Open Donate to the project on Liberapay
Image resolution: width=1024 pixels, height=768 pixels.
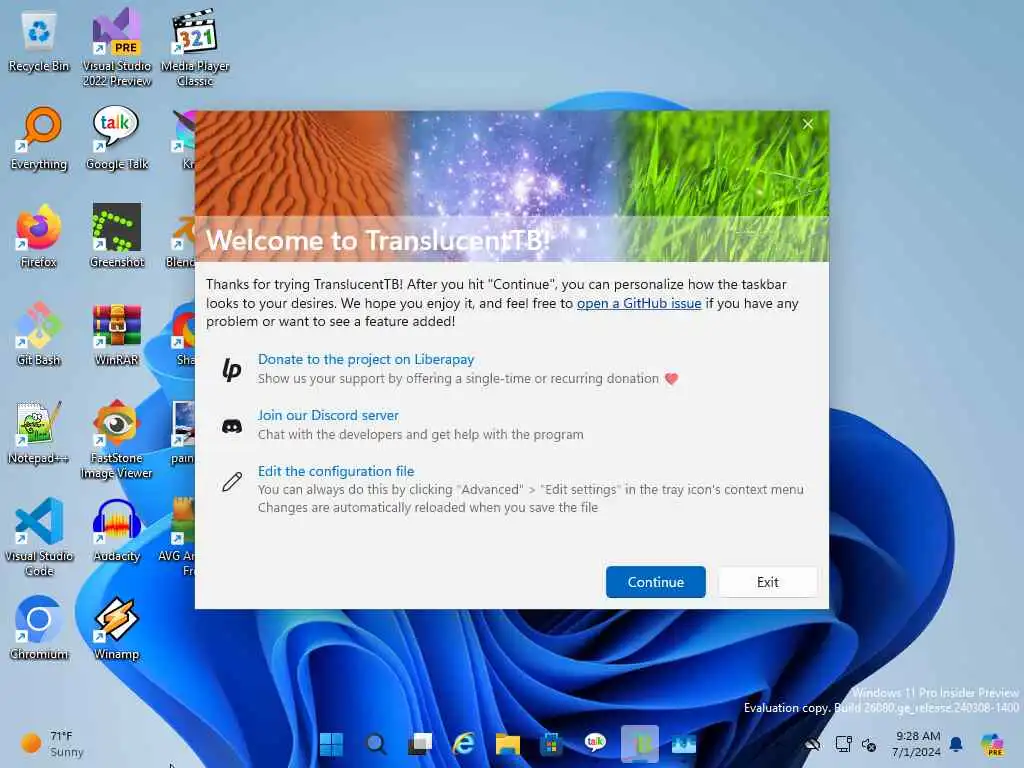point(366,359)
